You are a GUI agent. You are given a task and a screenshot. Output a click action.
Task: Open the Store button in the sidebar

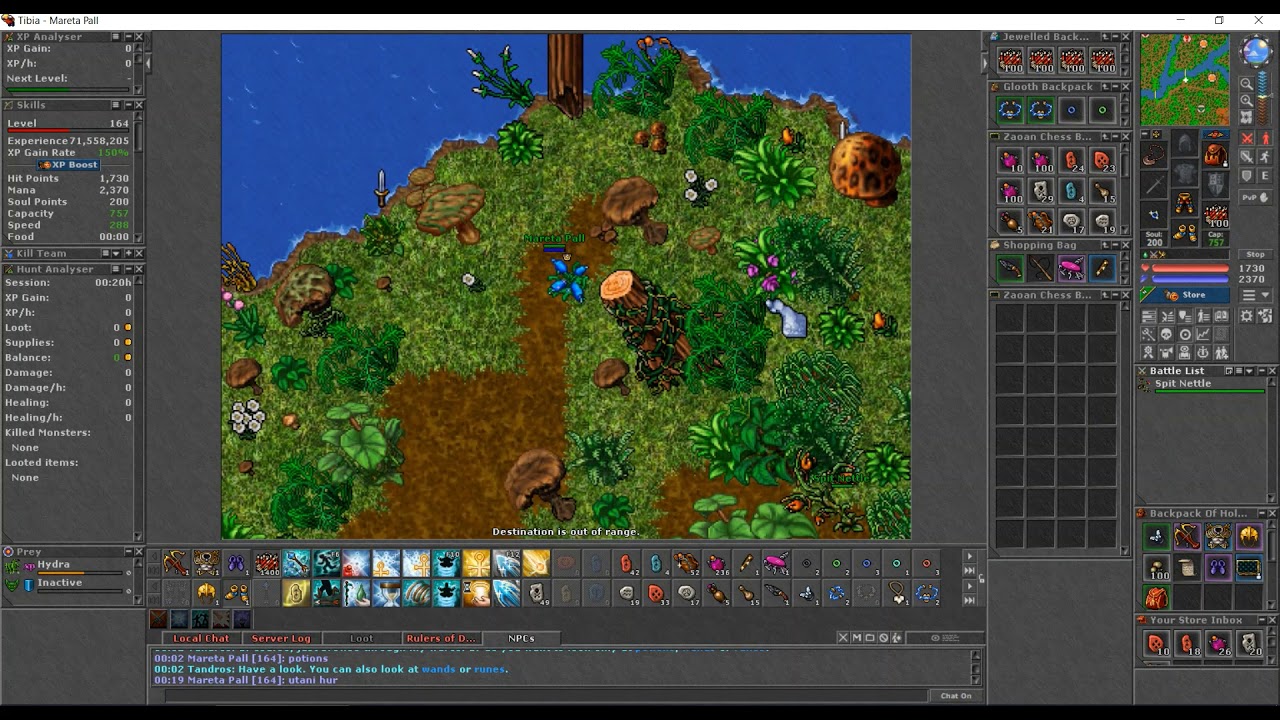(1185, 295)
